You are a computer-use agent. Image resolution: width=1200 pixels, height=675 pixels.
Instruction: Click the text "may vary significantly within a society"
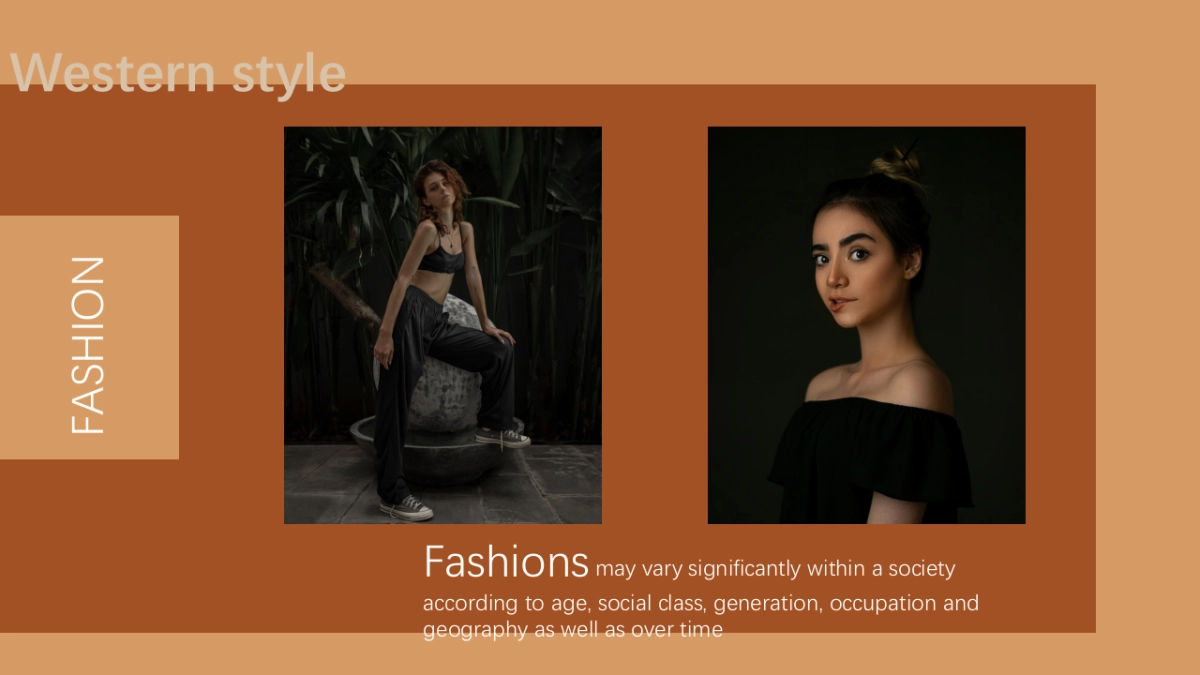click(775, 569)
